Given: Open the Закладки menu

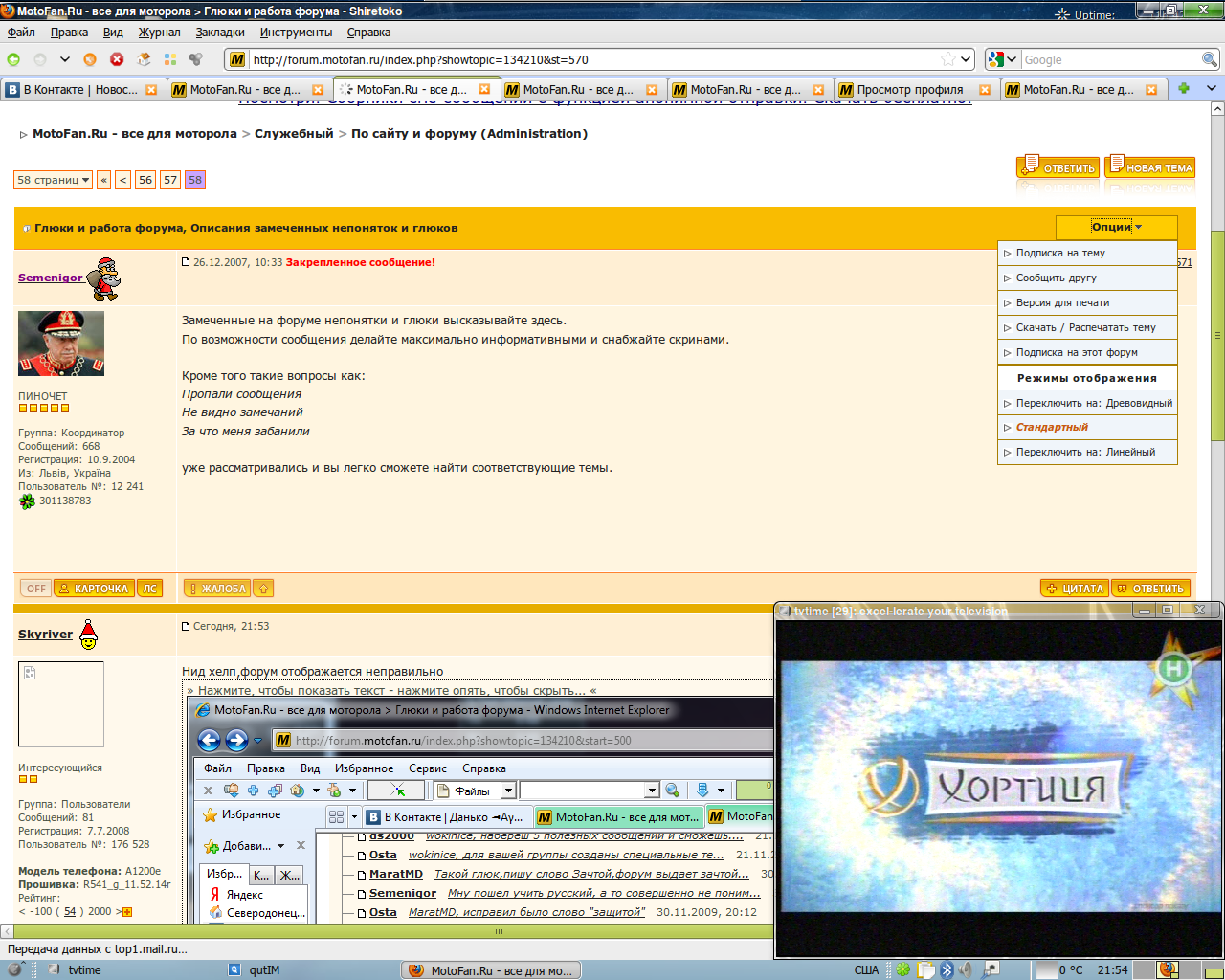Looking at the screenshot, I should (220, 32).
